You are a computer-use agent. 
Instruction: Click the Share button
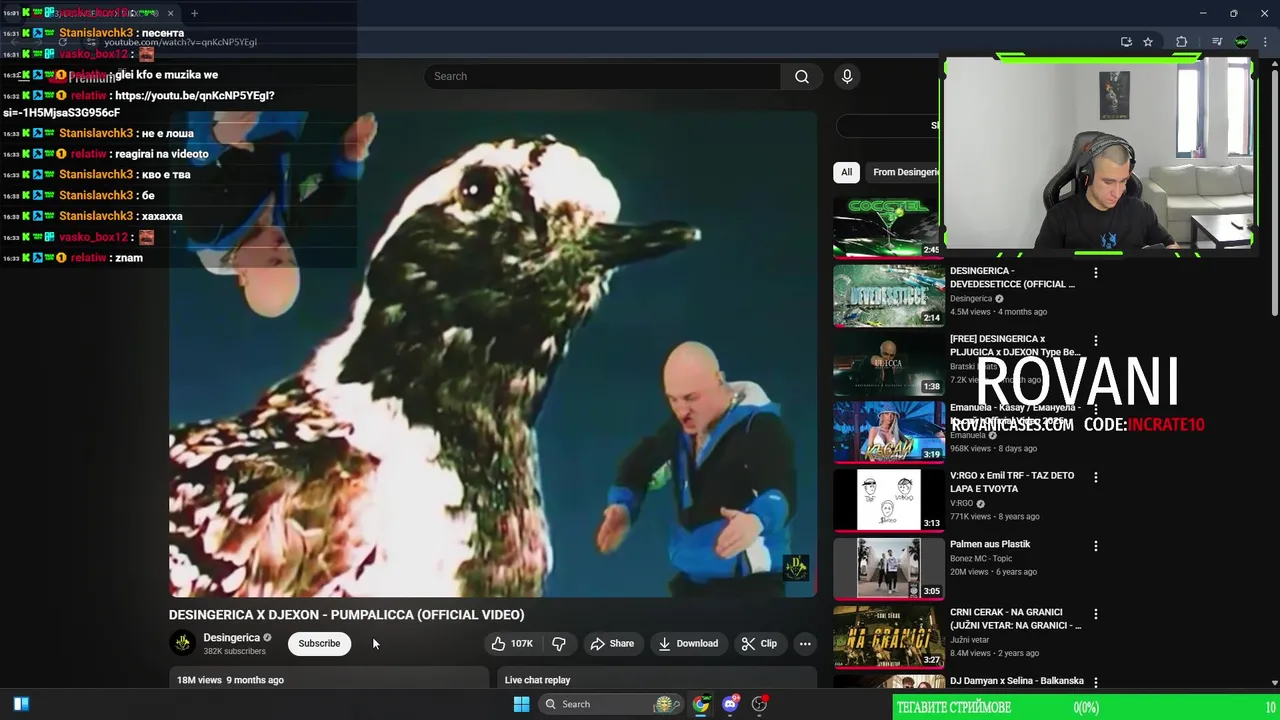click(x=612, y=643)
